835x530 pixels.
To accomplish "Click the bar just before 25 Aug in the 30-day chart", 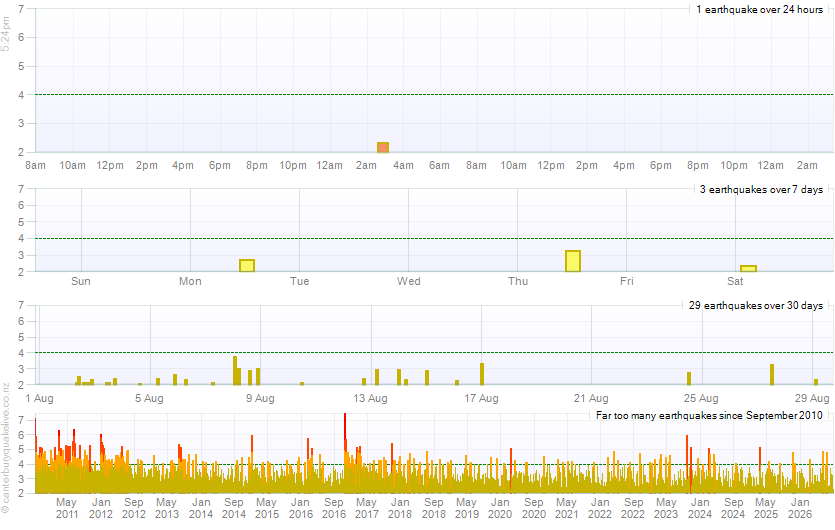I will coord(689,378).
